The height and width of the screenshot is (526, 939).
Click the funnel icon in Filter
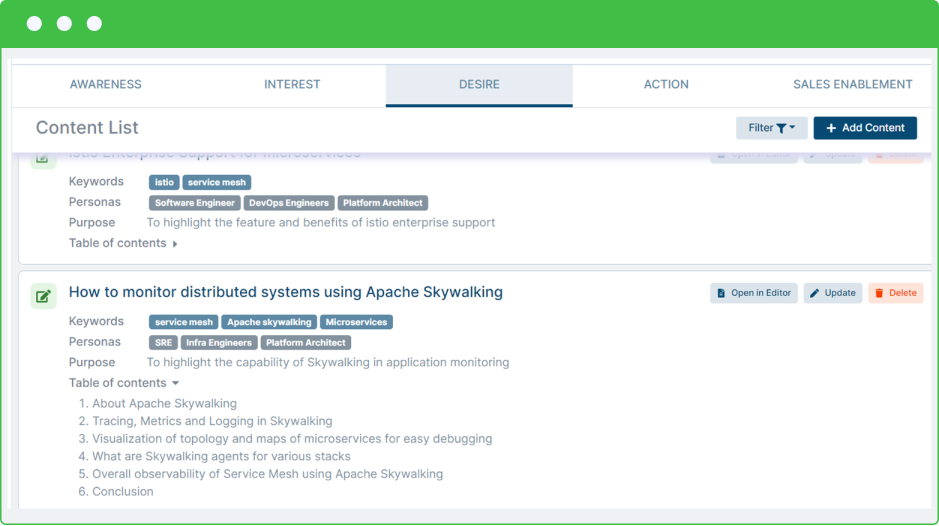[x=781, y=128]
